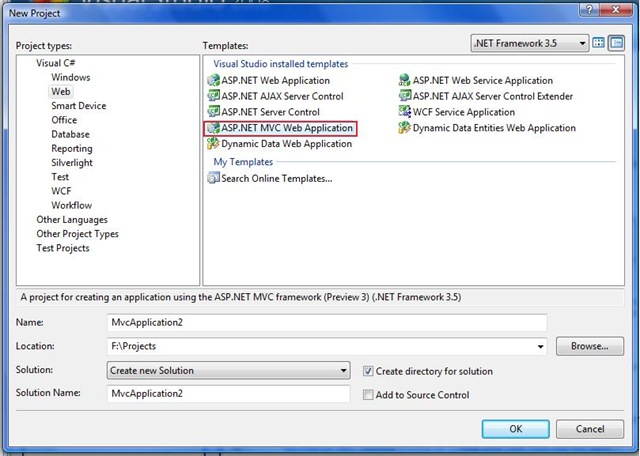
Task: Choose Search Online Templates... entry
Action: pyautogui.click(x=277, y=178)
